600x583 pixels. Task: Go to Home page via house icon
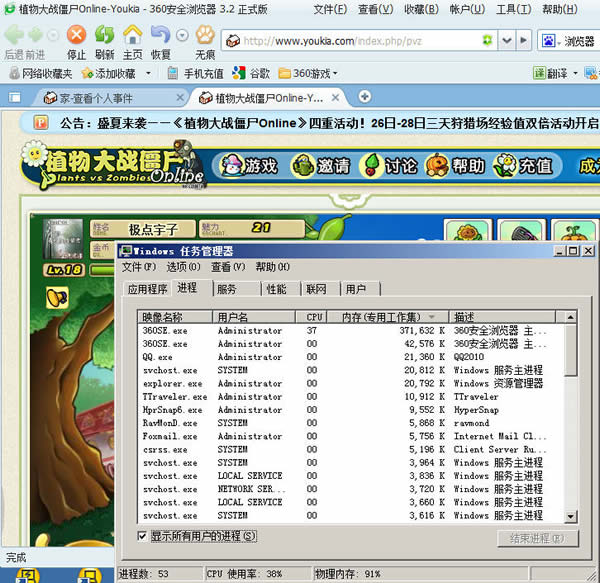[x=132, y=35]
